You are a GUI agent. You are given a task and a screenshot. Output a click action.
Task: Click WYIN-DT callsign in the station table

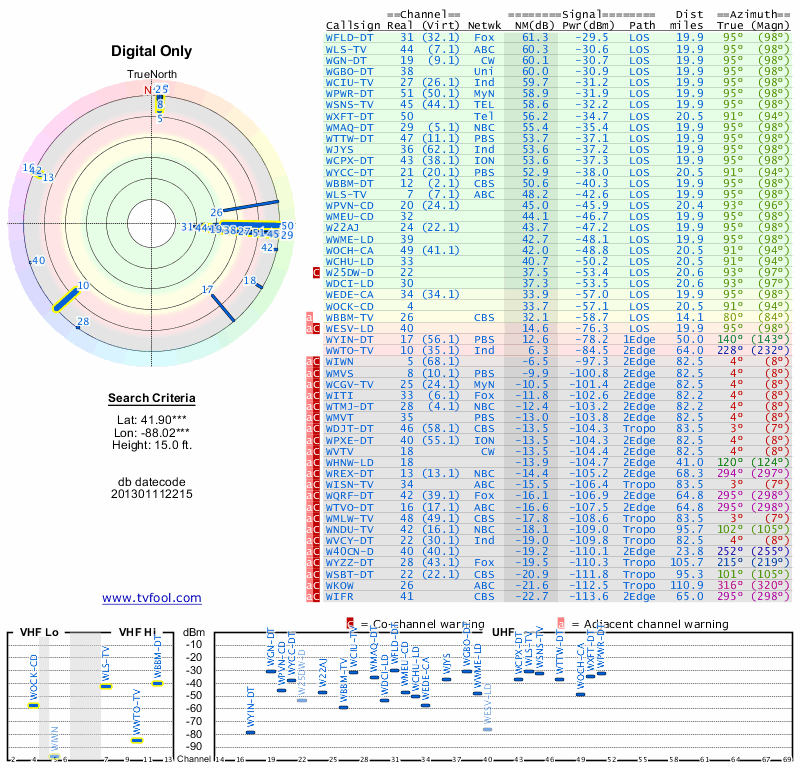(349, 339)
